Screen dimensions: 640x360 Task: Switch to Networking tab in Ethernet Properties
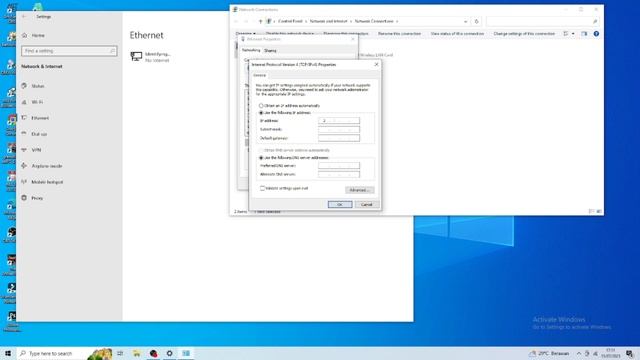[251, 50]
